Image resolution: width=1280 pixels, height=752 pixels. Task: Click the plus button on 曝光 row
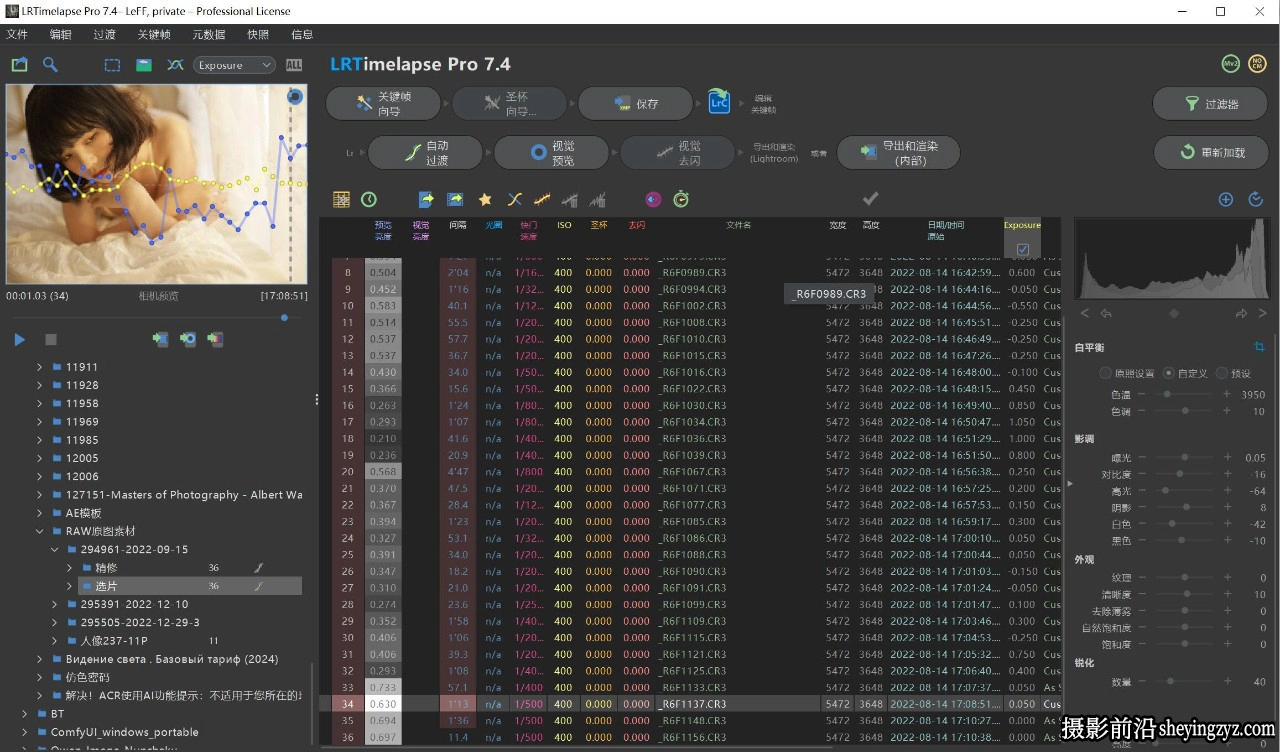pos(1227,458)
